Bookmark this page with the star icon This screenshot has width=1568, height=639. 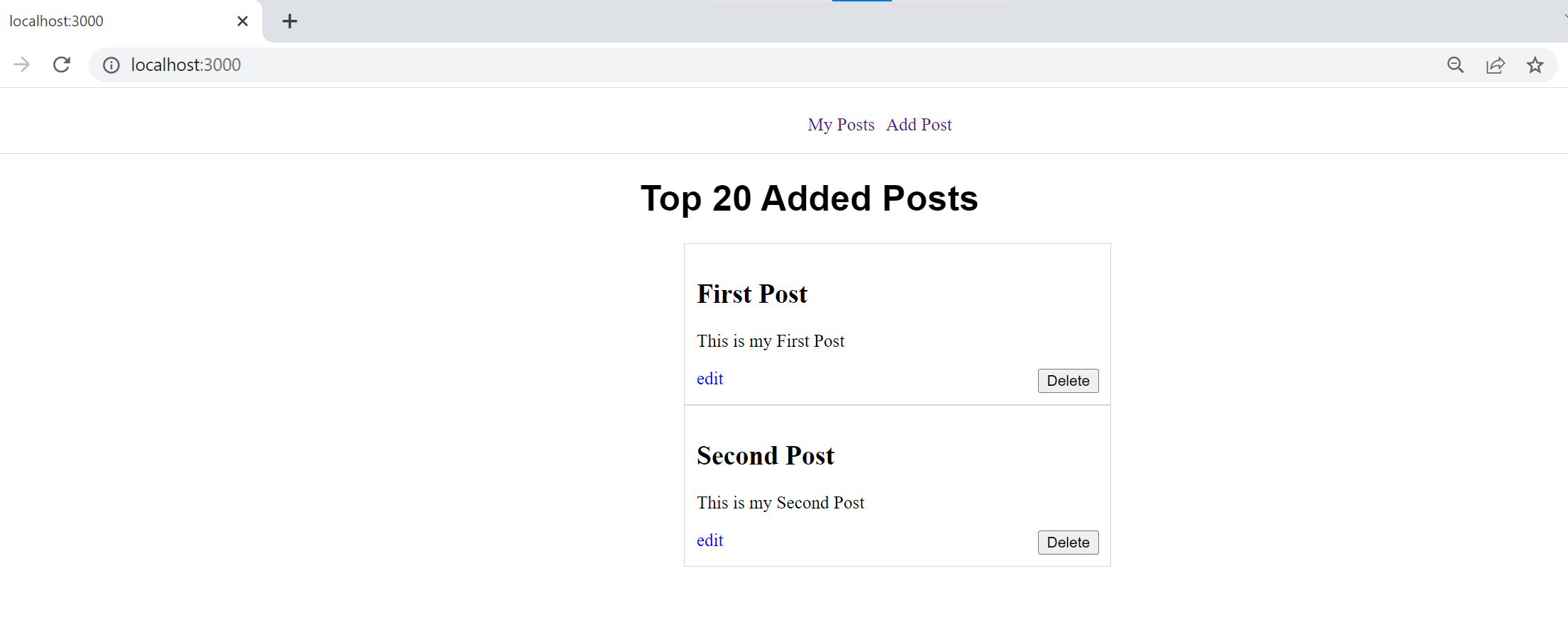[1535, 65]
